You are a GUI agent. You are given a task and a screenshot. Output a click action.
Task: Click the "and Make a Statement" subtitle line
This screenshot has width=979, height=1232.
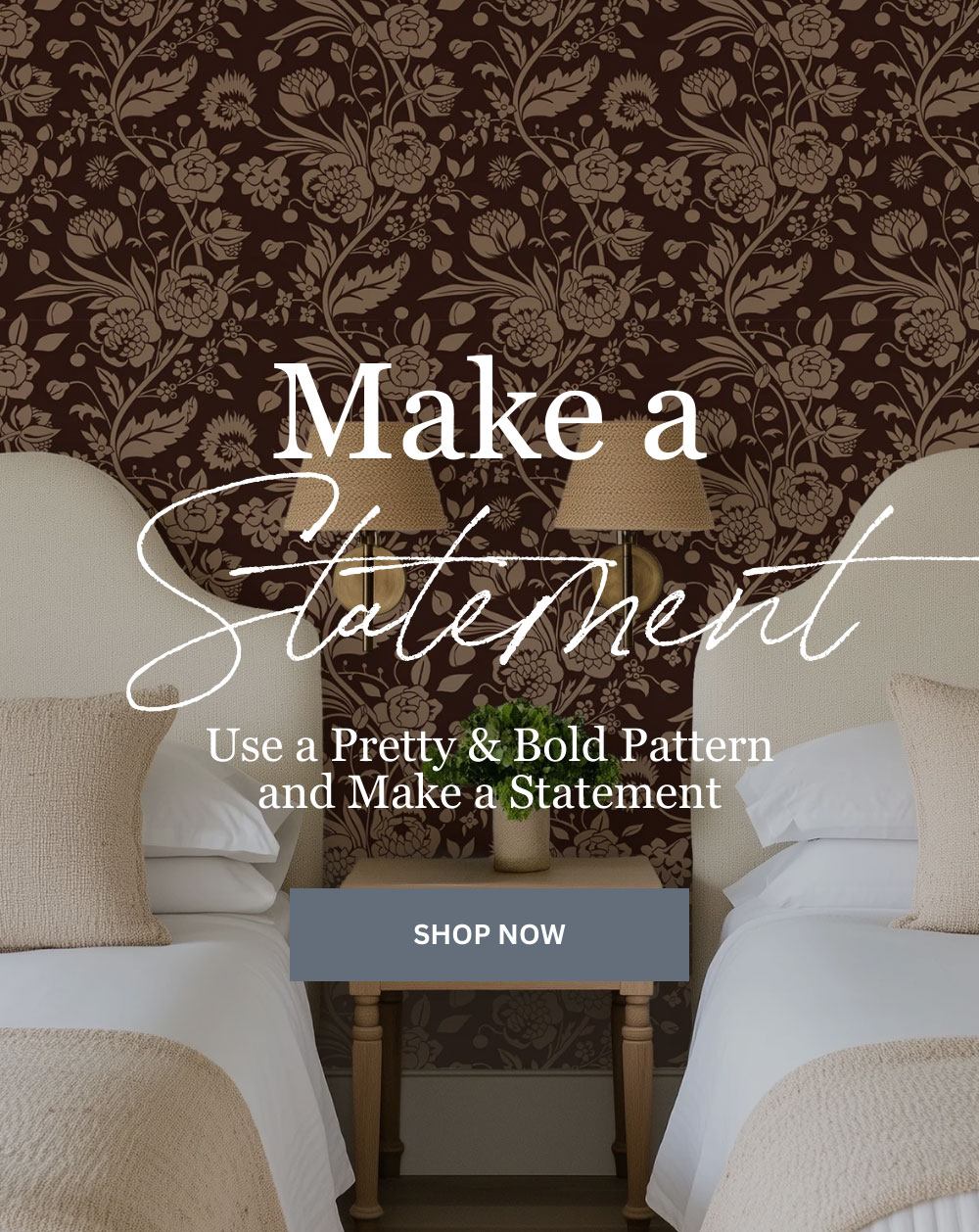pos(489,791)
